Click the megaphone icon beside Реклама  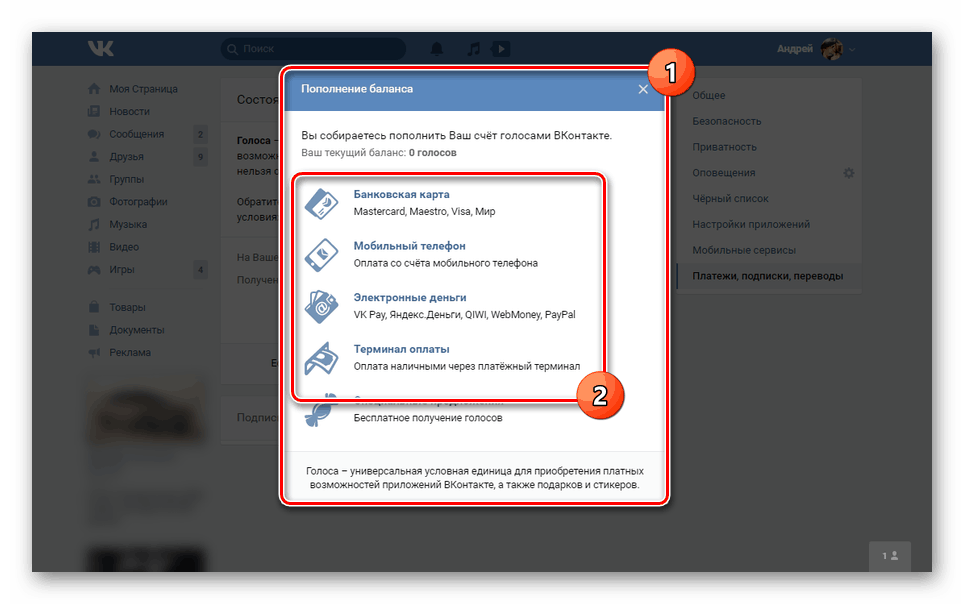(x=93, y=352)
